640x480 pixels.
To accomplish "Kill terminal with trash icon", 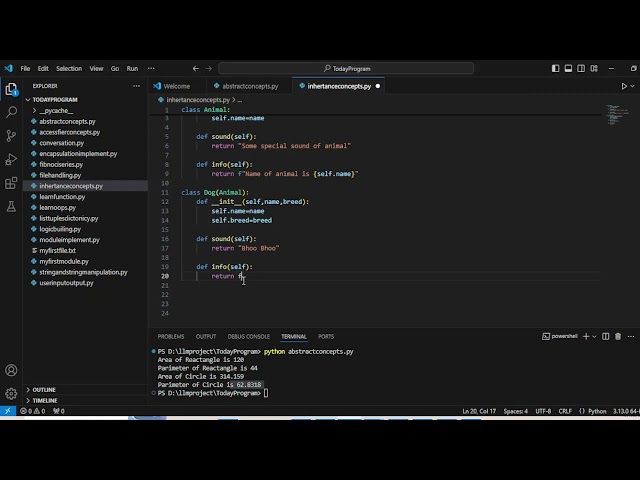I will coord(618,336).
